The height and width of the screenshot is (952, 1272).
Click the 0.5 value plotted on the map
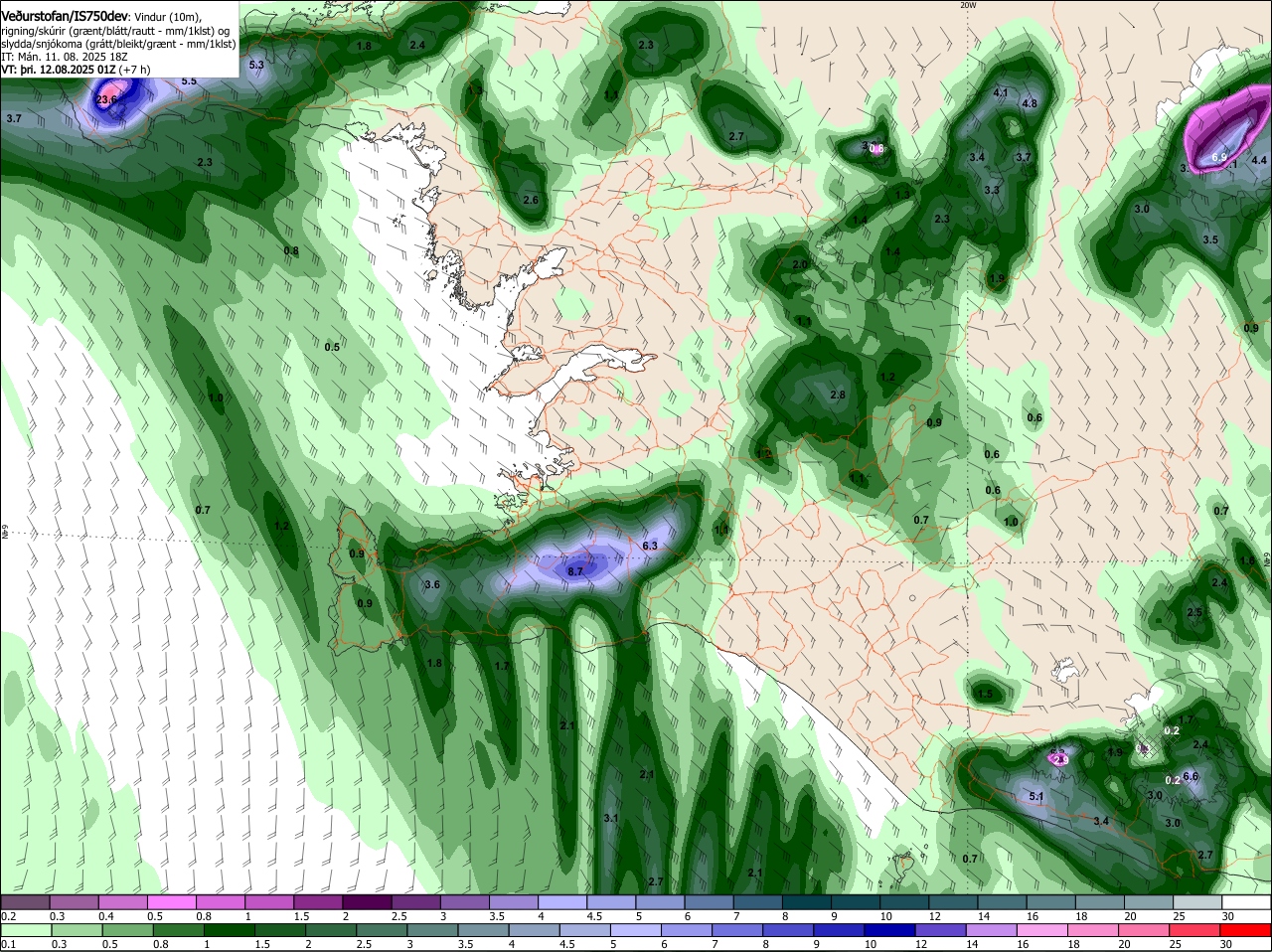[x=332, y=347]
